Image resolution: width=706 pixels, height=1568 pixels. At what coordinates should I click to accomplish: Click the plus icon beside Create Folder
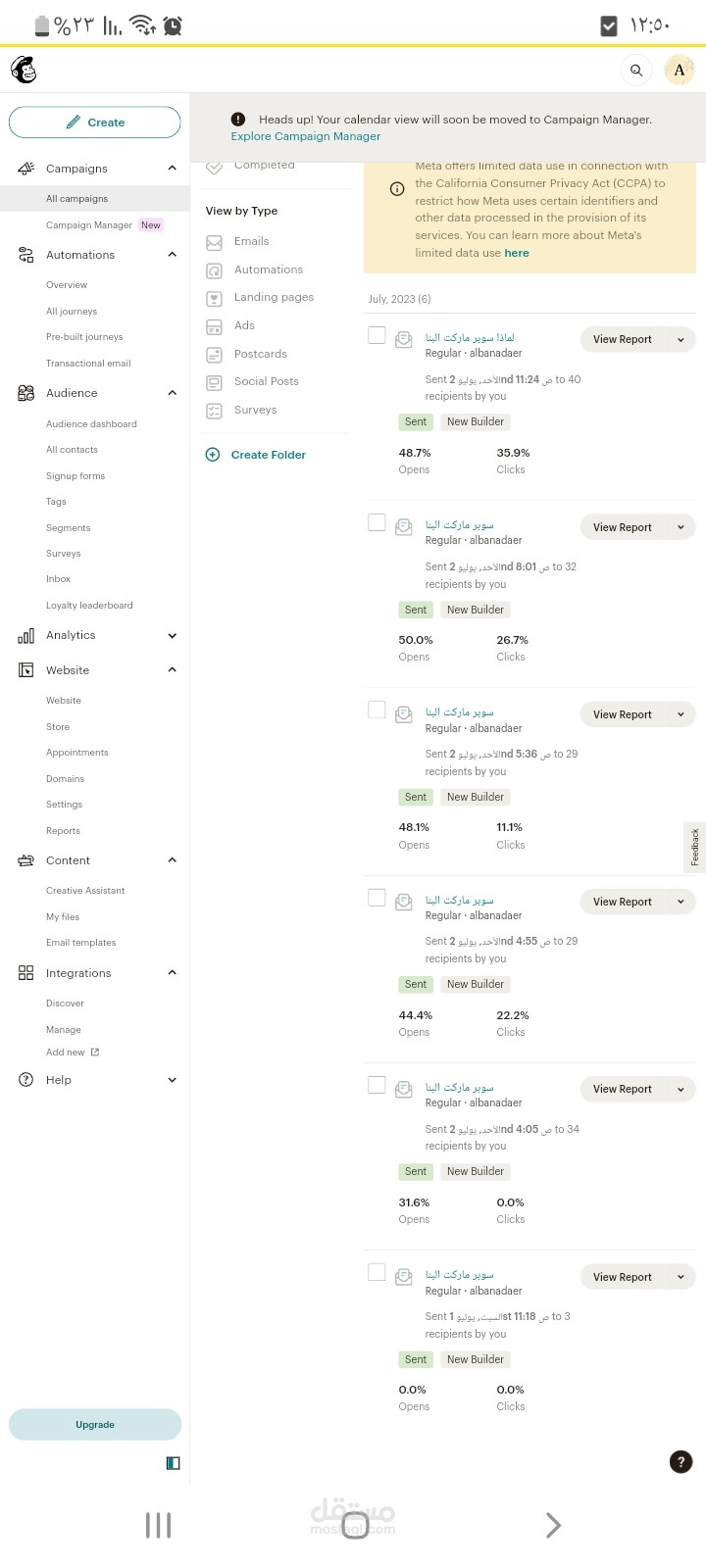pos(213,455)
